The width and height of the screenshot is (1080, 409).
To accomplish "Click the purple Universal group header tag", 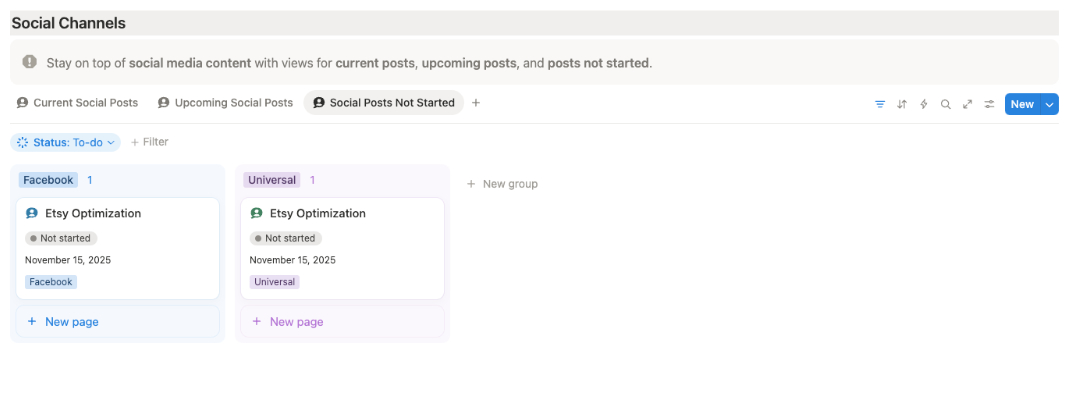I will click(x=272, y=180).
